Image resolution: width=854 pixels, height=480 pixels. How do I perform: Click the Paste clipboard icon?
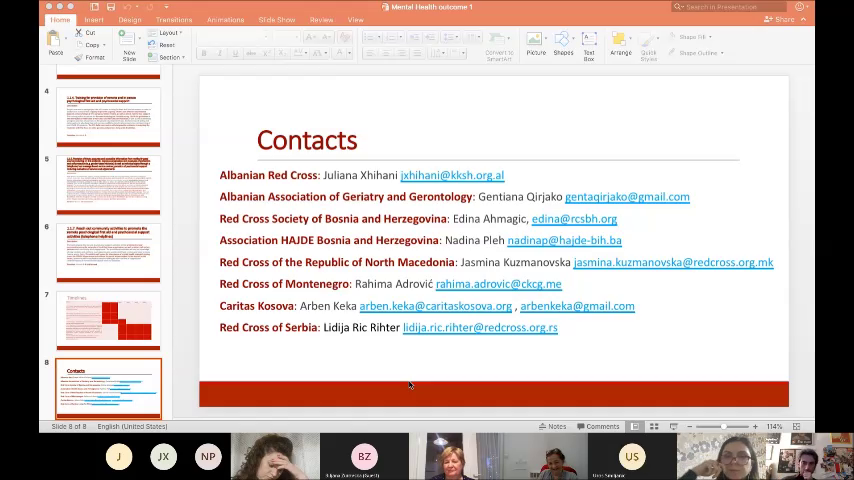[54, 39]
